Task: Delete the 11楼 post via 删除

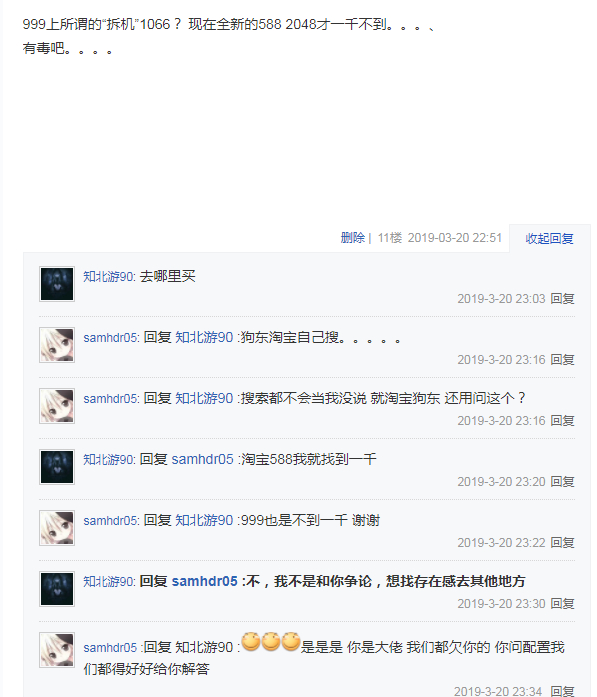Action: pyautogui.click(x=353, y=238)
